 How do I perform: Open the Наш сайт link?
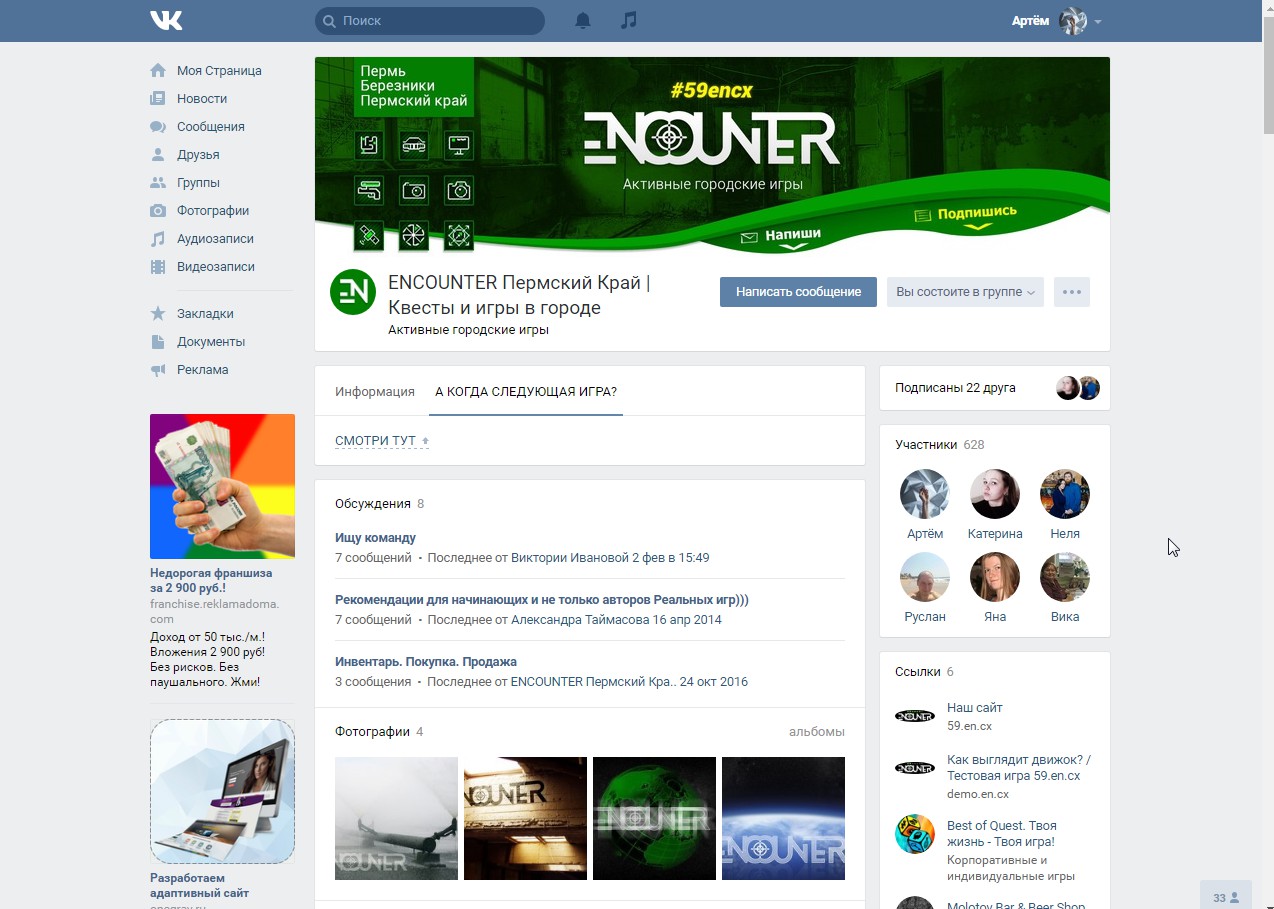[x=975, y=708]
